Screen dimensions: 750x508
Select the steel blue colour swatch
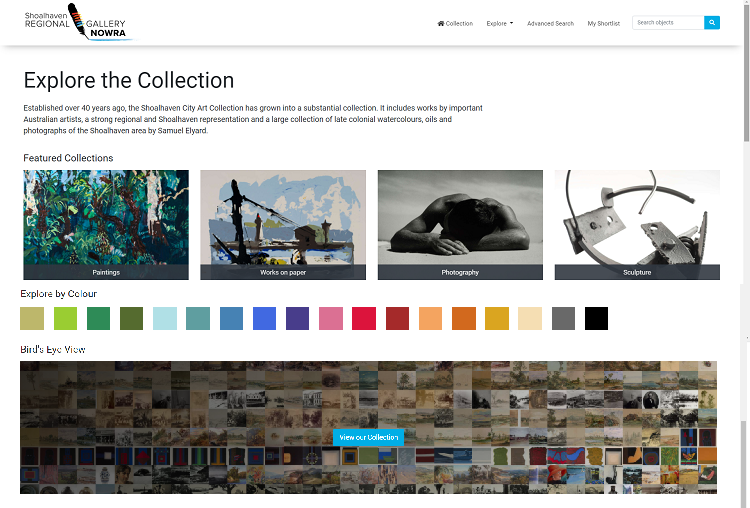[232, 319]
